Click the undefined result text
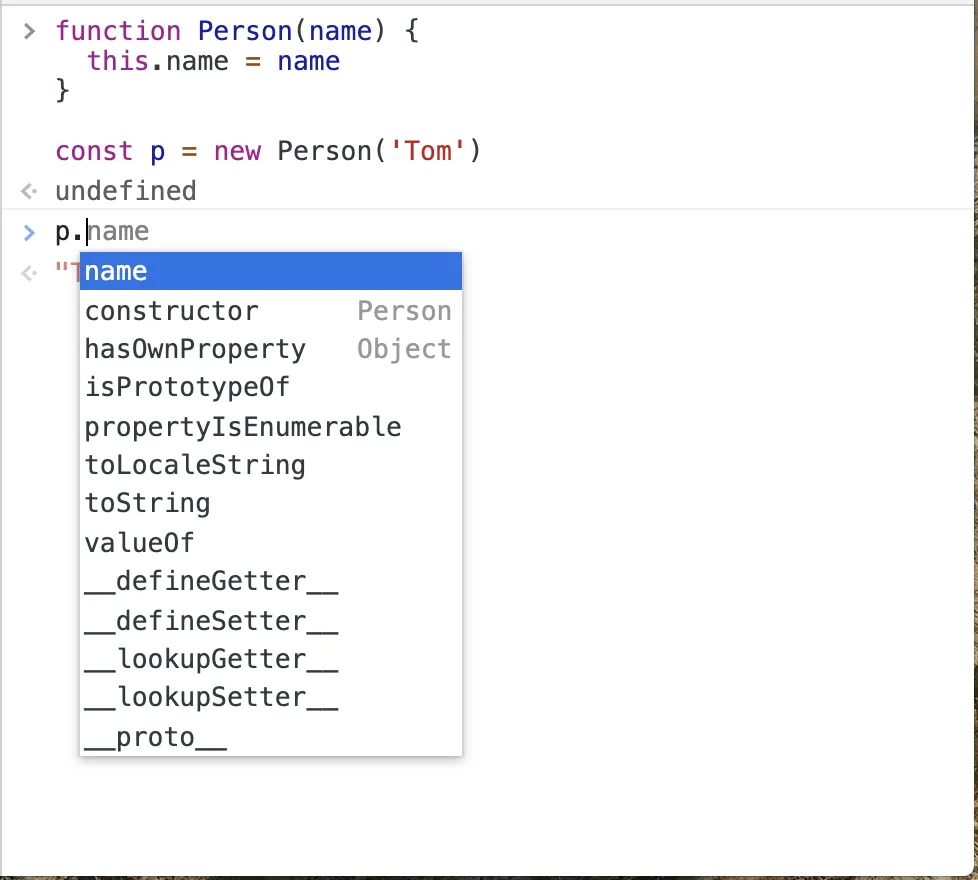This screenshot has height=880, width=978. 126,191
